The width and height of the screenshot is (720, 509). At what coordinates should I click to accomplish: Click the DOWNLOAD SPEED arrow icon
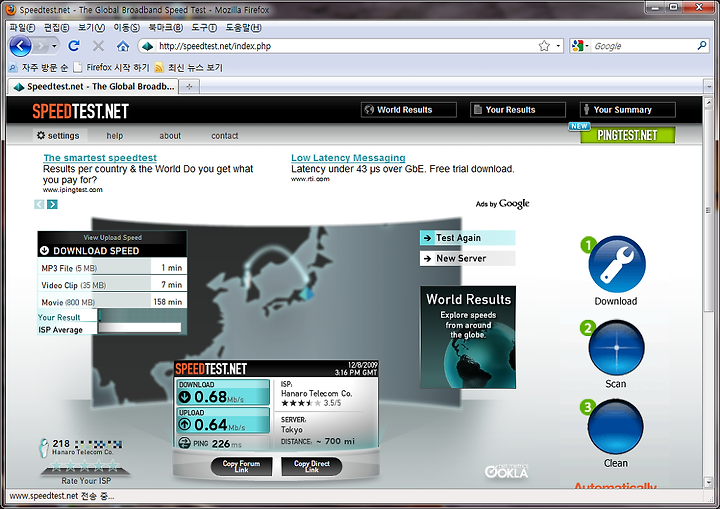45,251
